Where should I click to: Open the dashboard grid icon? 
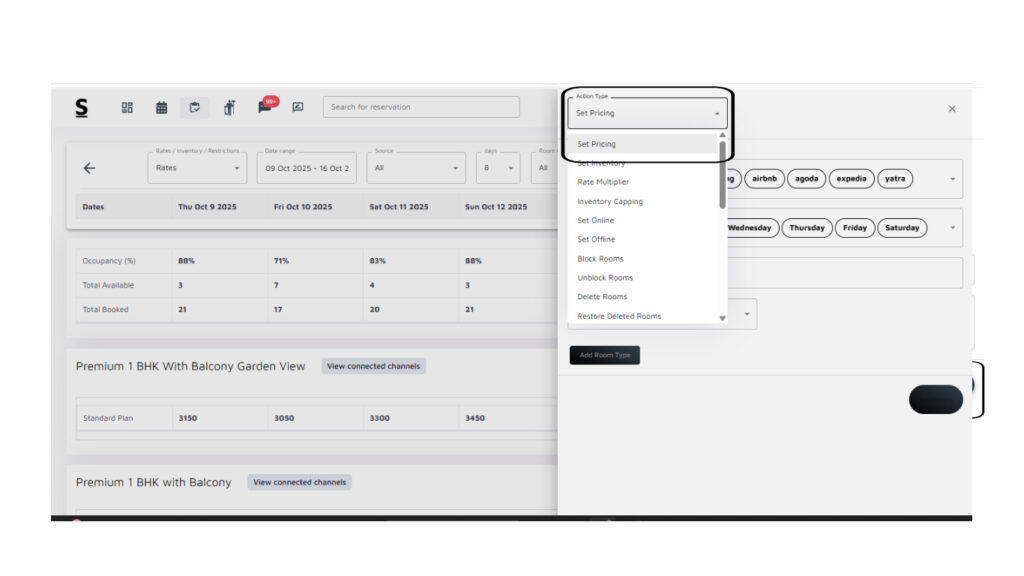(x=127, y=108)
